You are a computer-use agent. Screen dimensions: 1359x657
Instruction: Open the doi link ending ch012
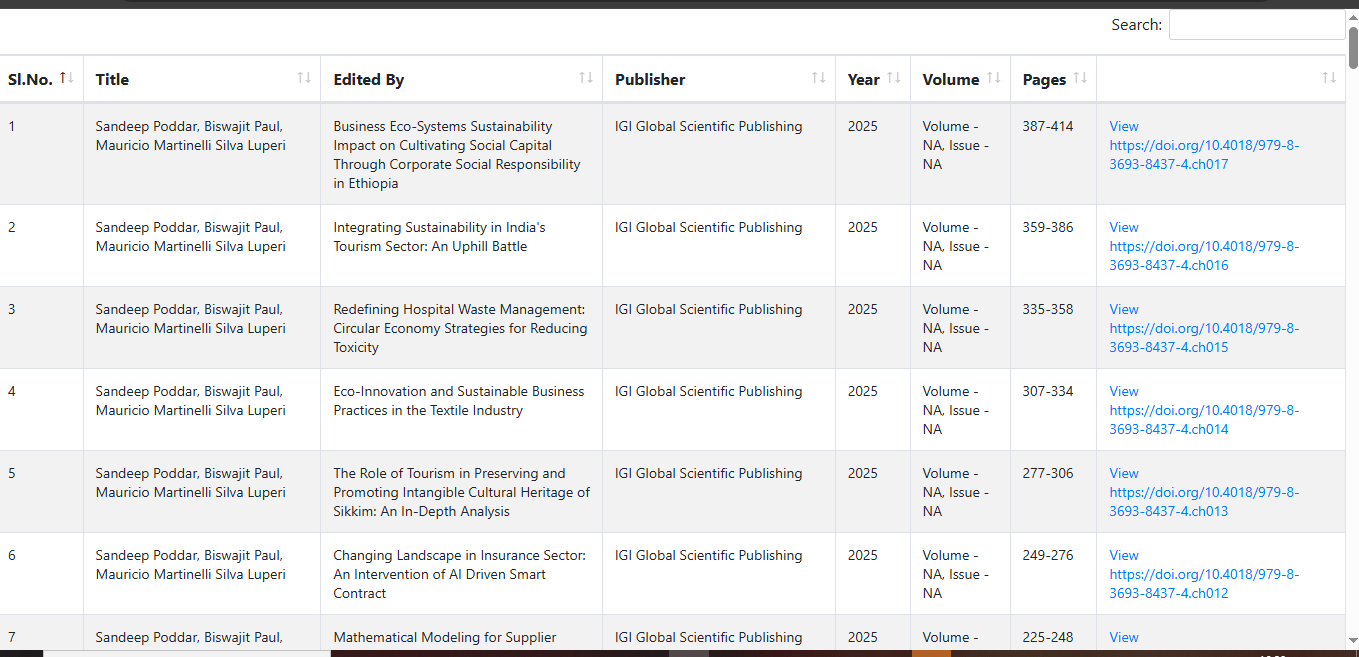pos(1204,584)
